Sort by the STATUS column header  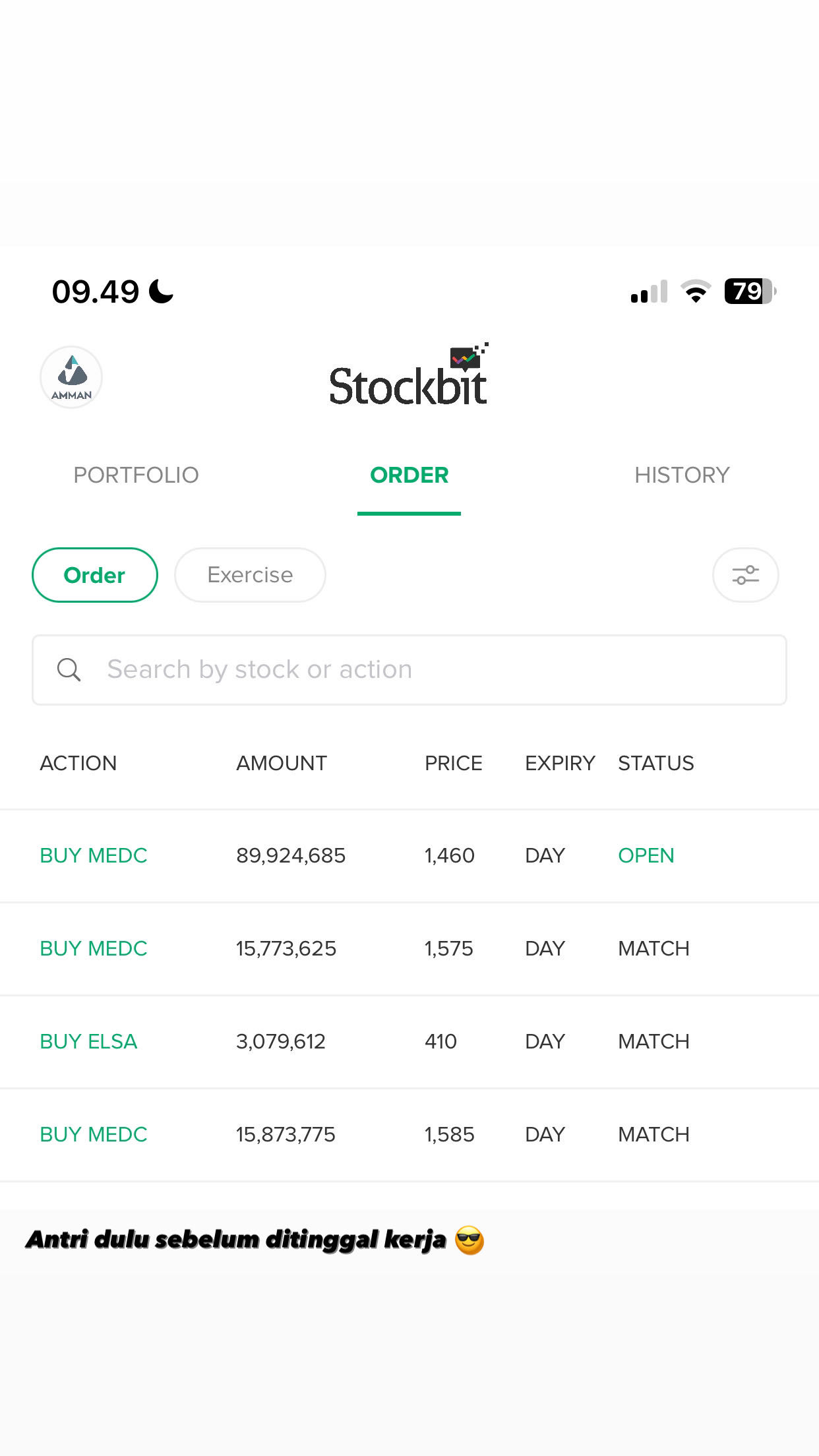(655, 763)
